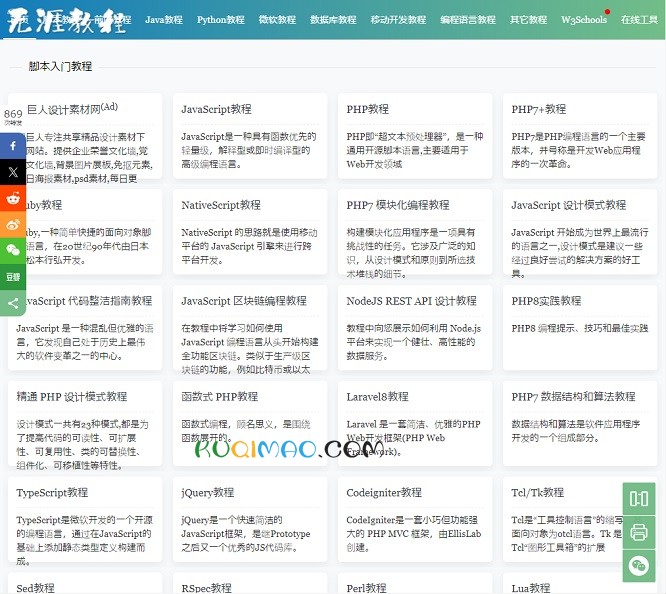Open generic share options icon
The width and height of the screenshot is (666, 594).
[x=13, y=303]
